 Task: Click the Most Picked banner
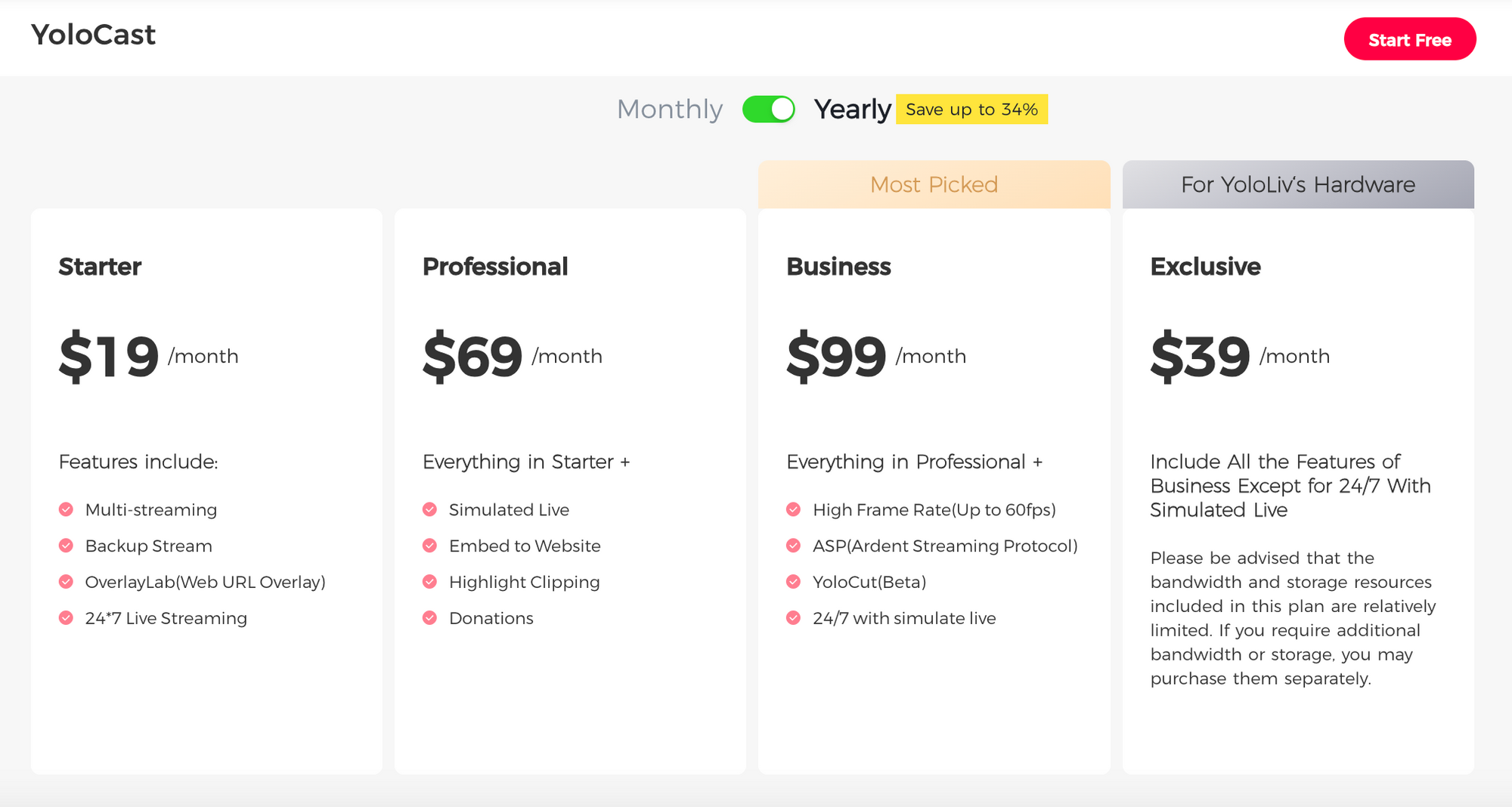click(x=934, y=184)
